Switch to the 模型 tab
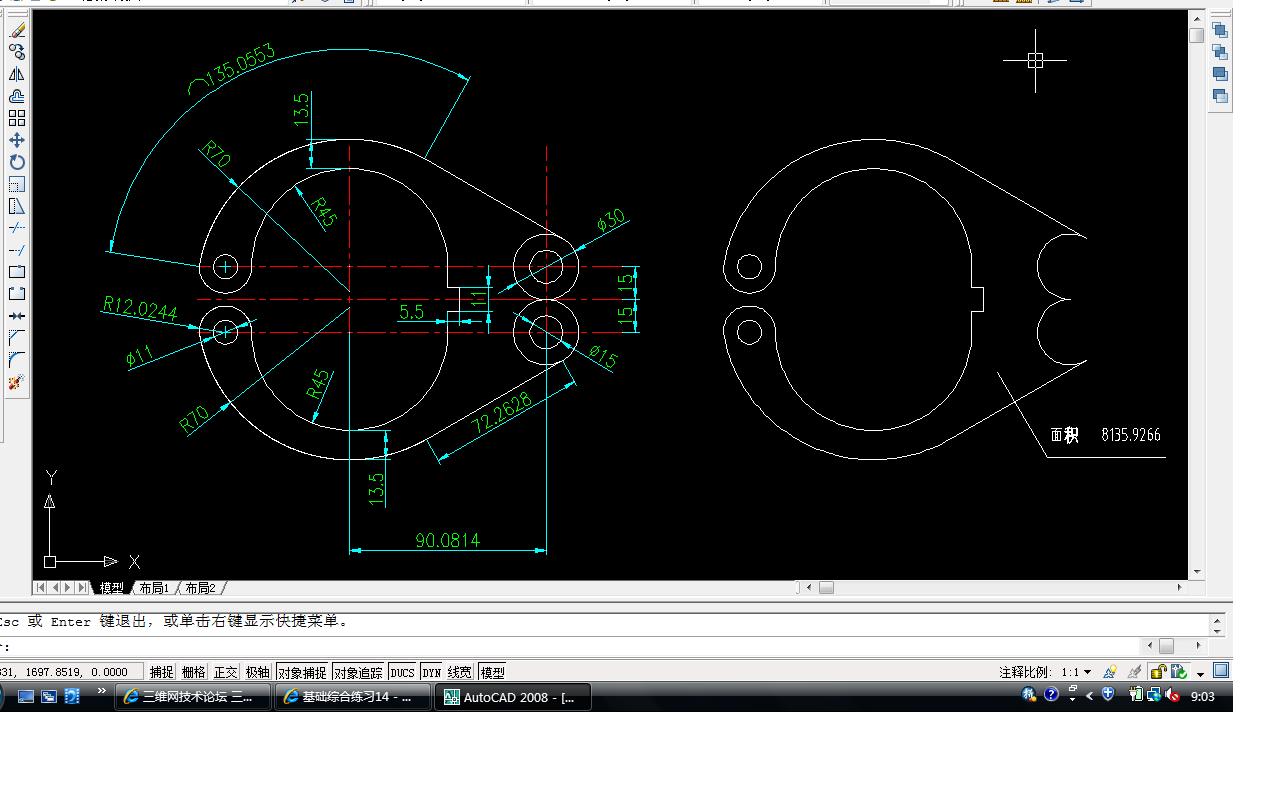The width and height of the screenshot is (1280, 800). click(111, 588)
